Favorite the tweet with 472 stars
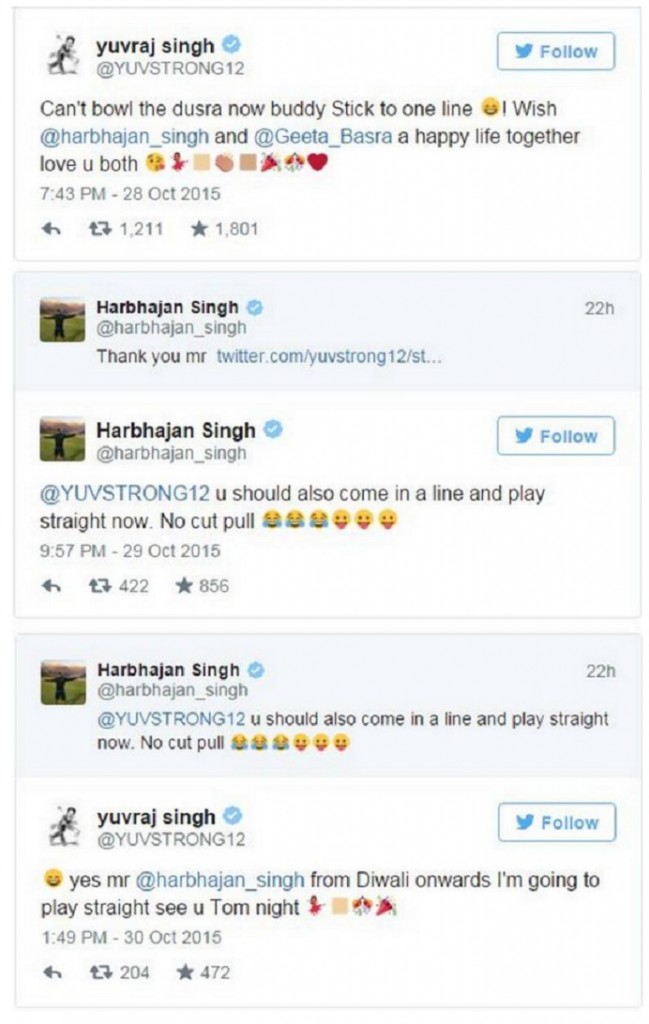Screen dimensions: 649x1024 [185, 972]
